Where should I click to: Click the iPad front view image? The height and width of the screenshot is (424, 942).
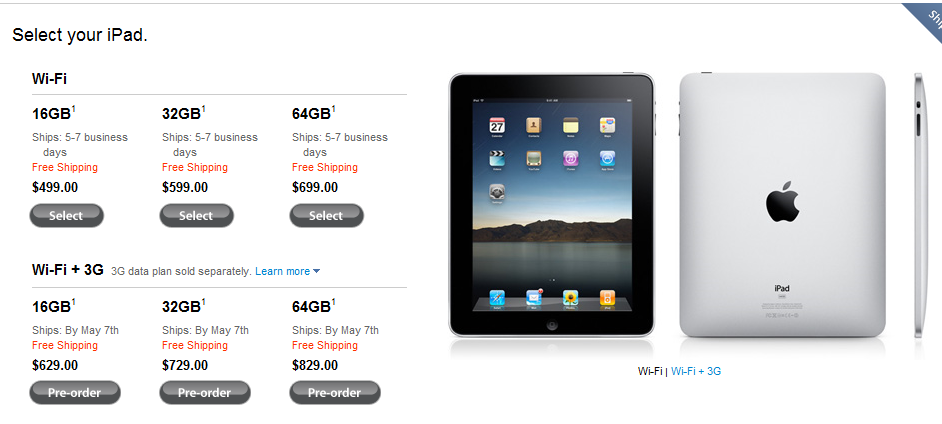pyautogui.click(x=552, y=205)
